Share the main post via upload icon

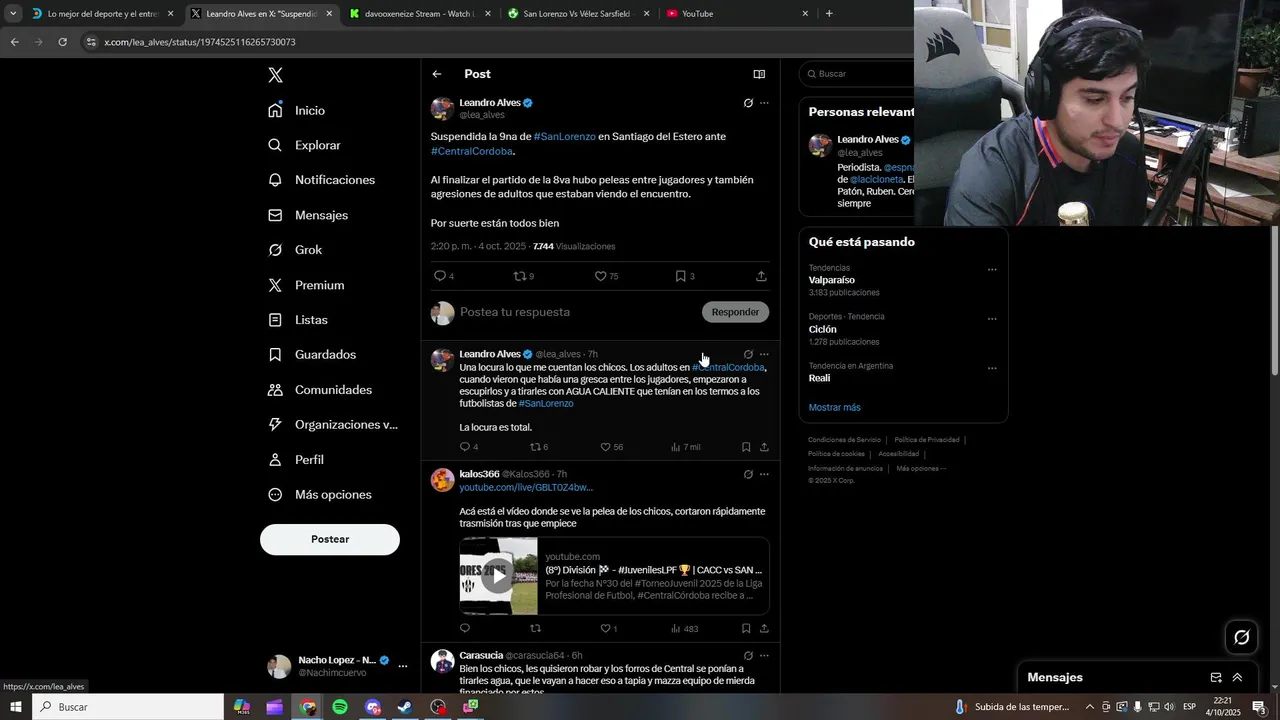[761, 276]
